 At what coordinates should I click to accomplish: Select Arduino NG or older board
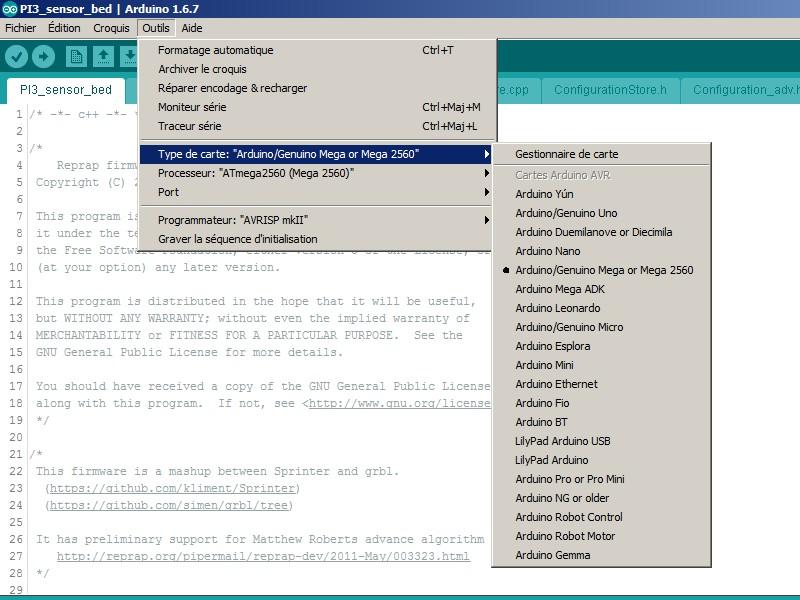click(x=602, y=498)
